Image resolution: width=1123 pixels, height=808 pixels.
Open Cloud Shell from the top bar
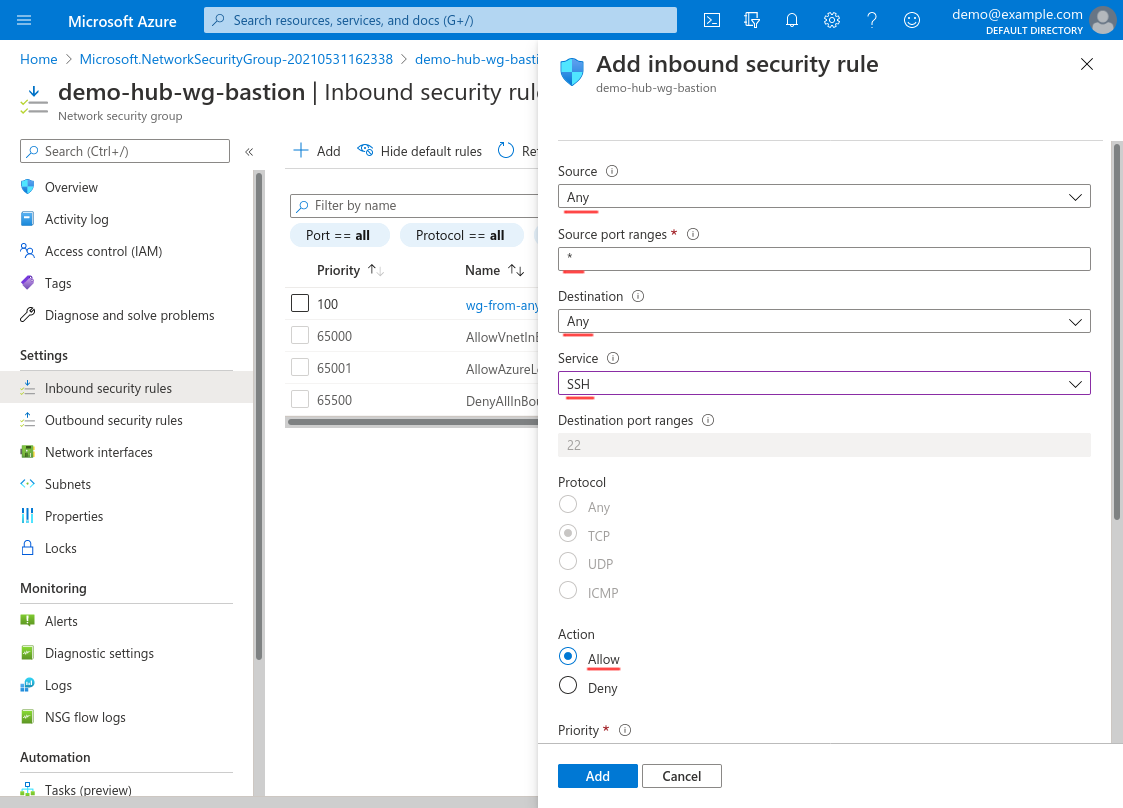pyautogui.click(x=712, y=20)
